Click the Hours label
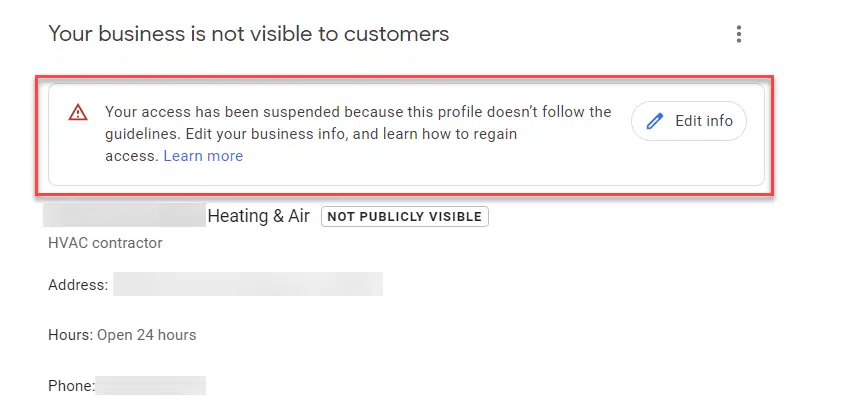 click(x=70, y=335)
